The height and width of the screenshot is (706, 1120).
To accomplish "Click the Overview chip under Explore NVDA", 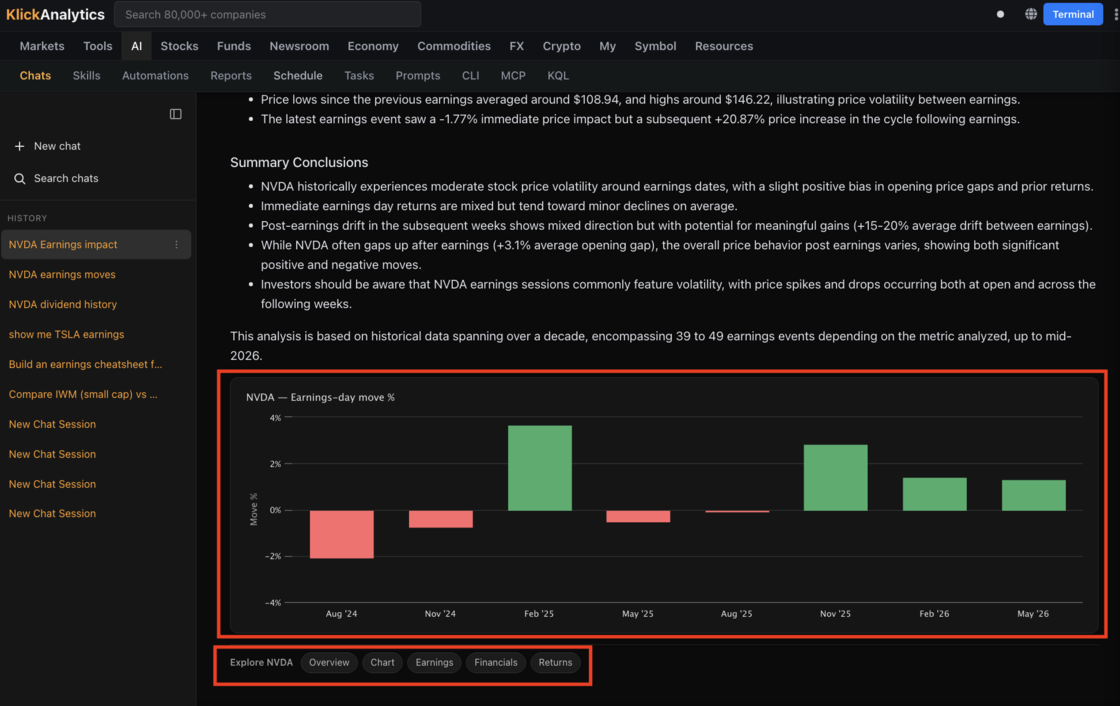I will click(x=329, y=662).
